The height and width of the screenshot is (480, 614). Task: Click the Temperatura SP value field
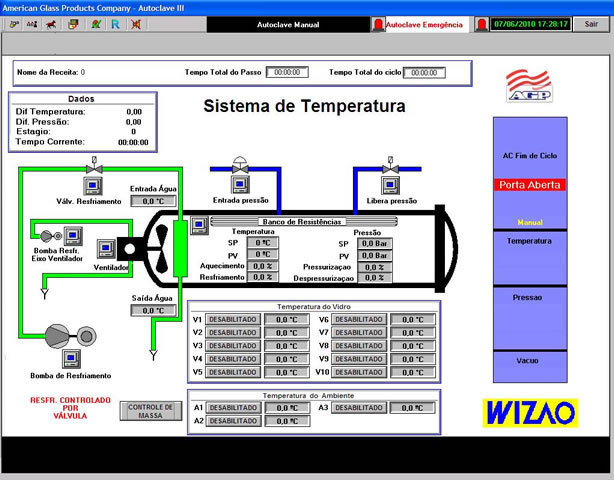coord(263,243)
